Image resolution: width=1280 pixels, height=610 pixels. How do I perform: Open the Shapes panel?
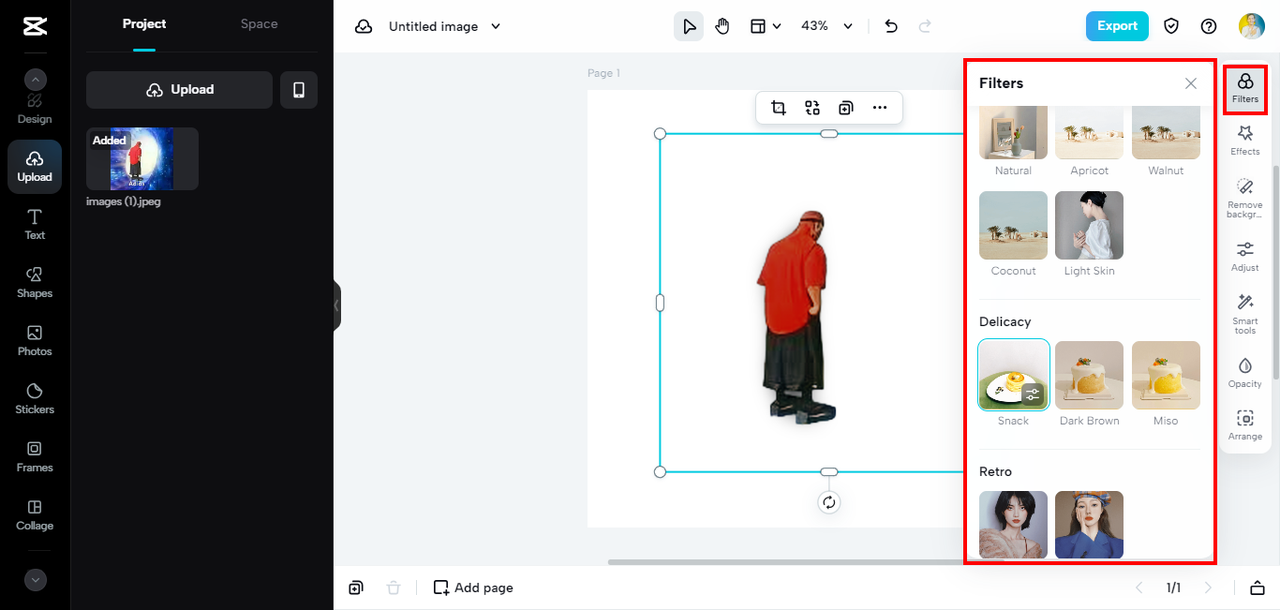click(x=34, y=282)
